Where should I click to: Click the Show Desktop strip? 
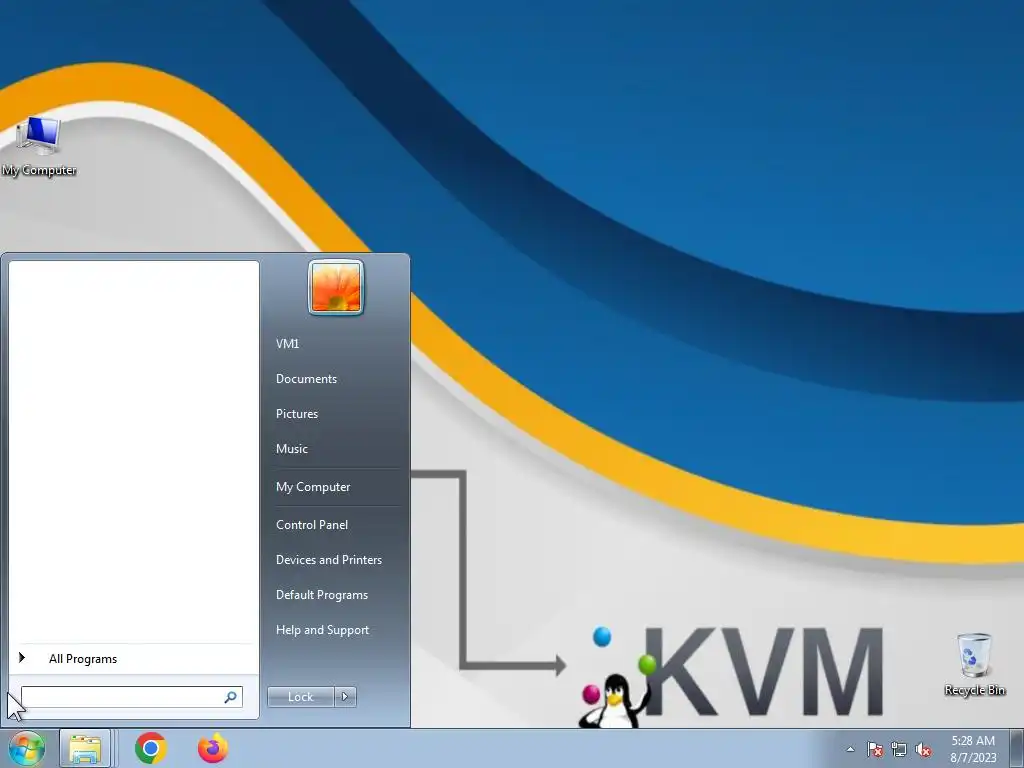tap(1017, 748)
